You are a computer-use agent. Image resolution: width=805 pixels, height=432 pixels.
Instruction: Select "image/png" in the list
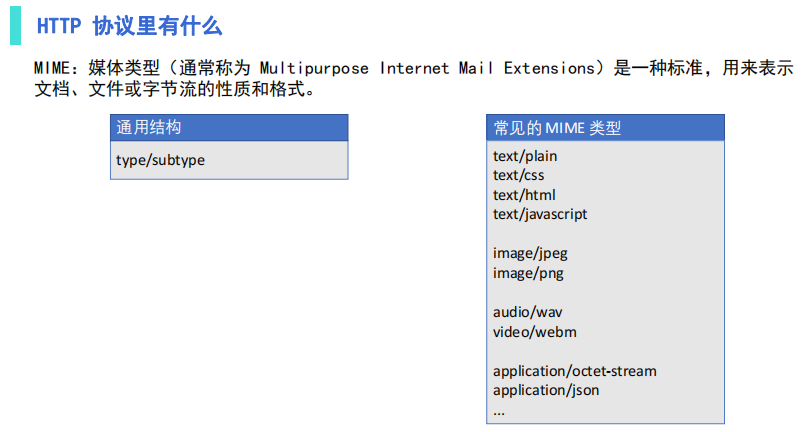tap(528, 273)
